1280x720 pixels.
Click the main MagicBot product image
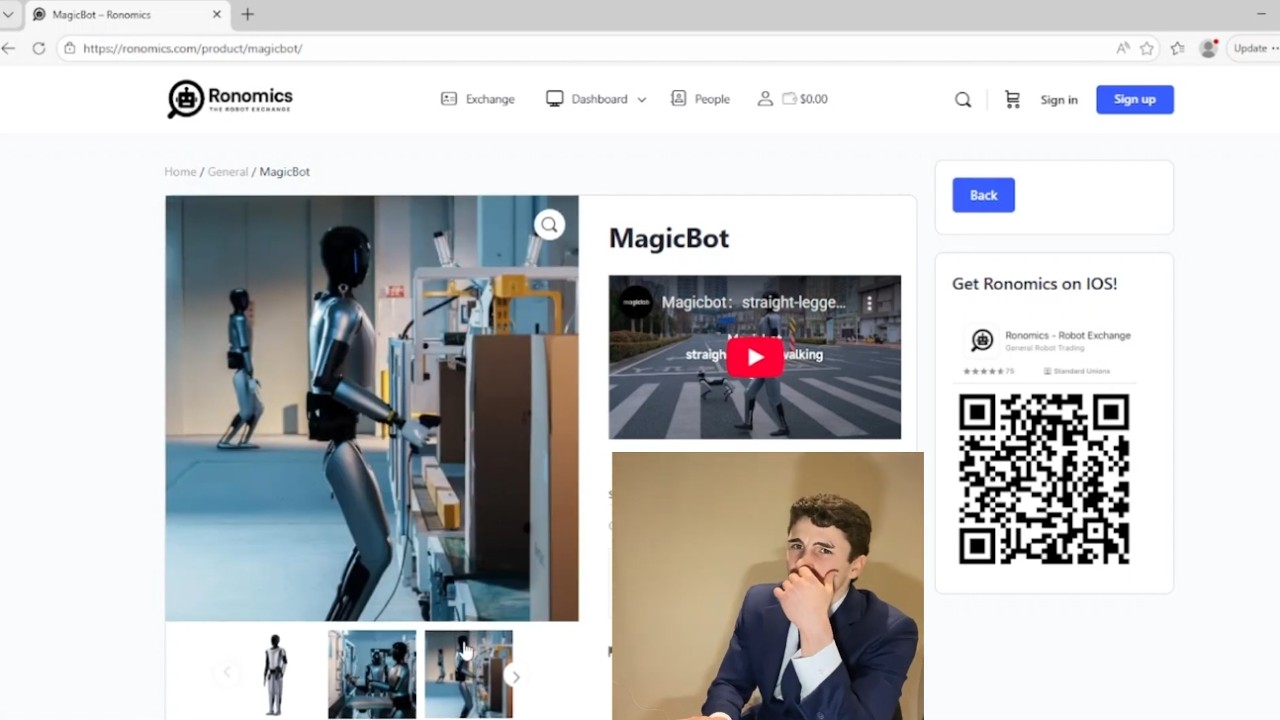(x=372, y=408)
